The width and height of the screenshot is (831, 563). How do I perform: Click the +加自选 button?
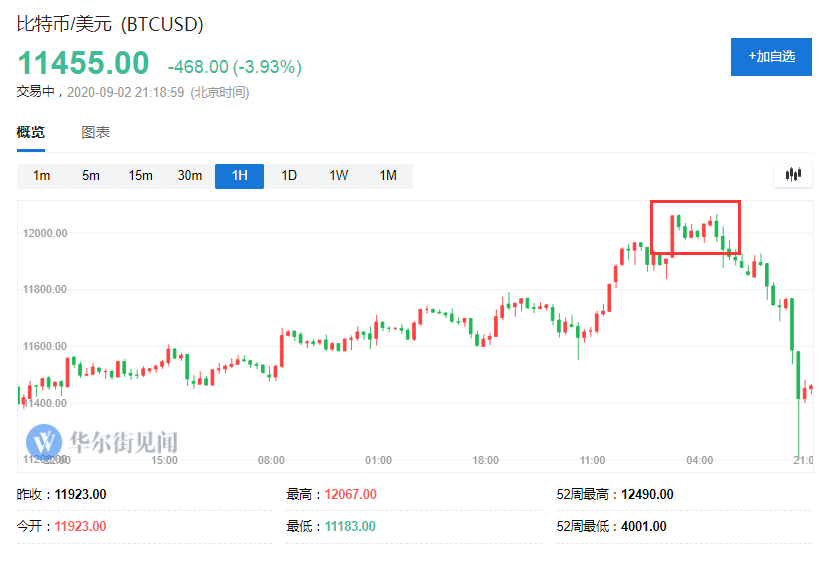coord(771,57)
